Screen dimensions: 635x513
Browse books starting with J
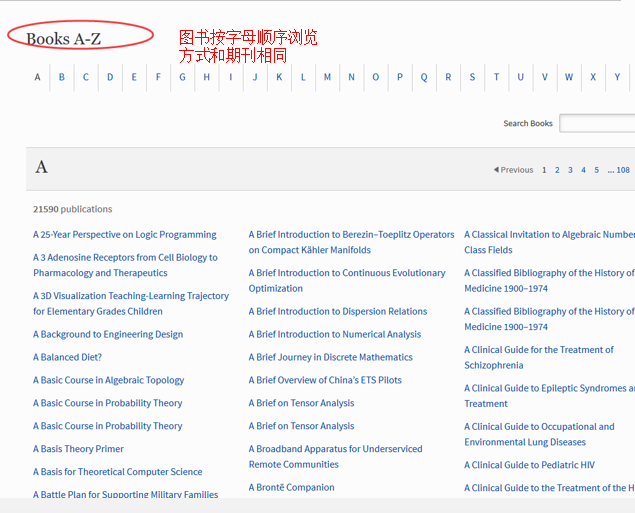coord(255,77)
